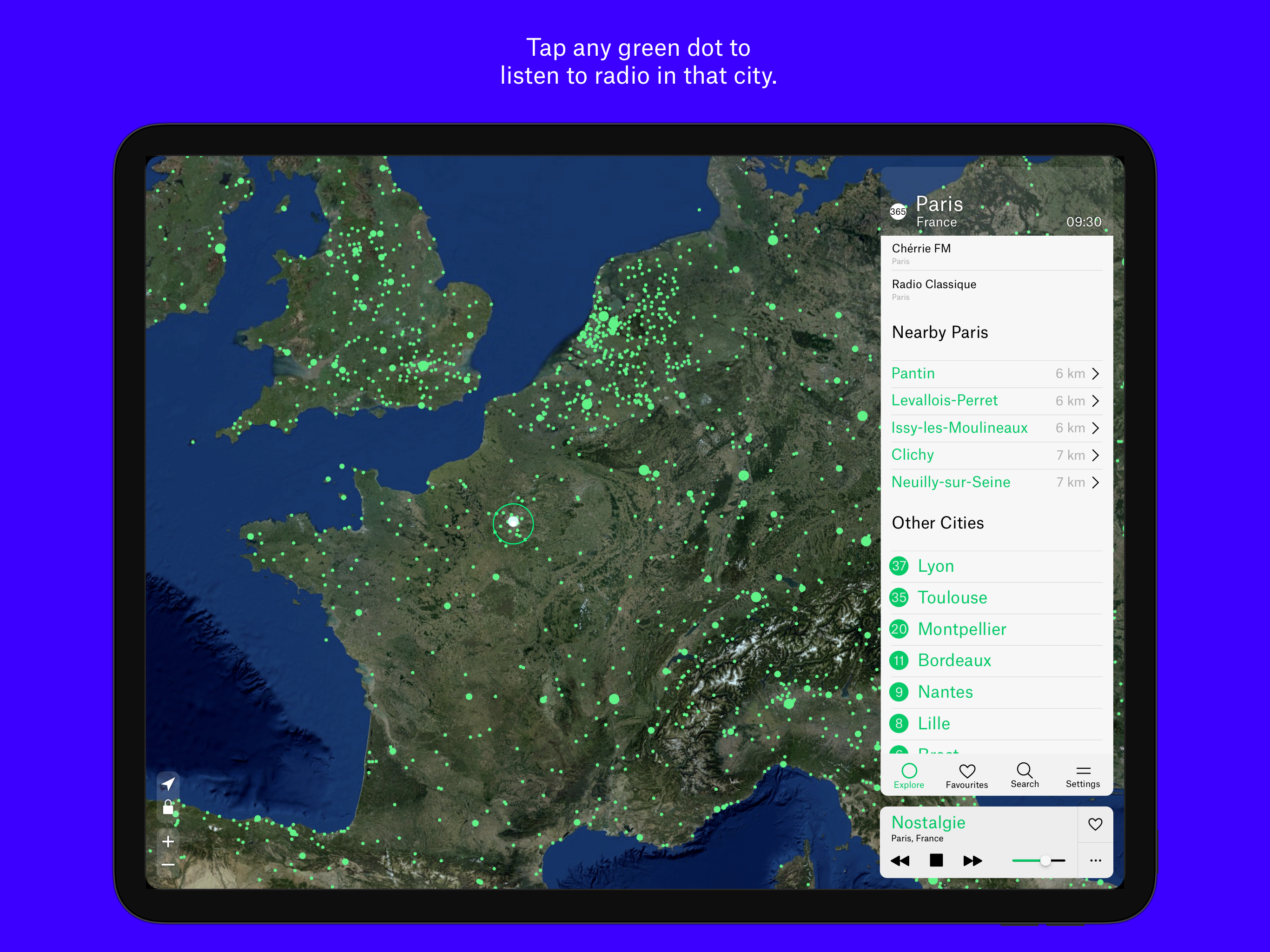This screenshot has width=1270, height=952.
Task: Switch to the Favourites tab
Action: (967, 776)
